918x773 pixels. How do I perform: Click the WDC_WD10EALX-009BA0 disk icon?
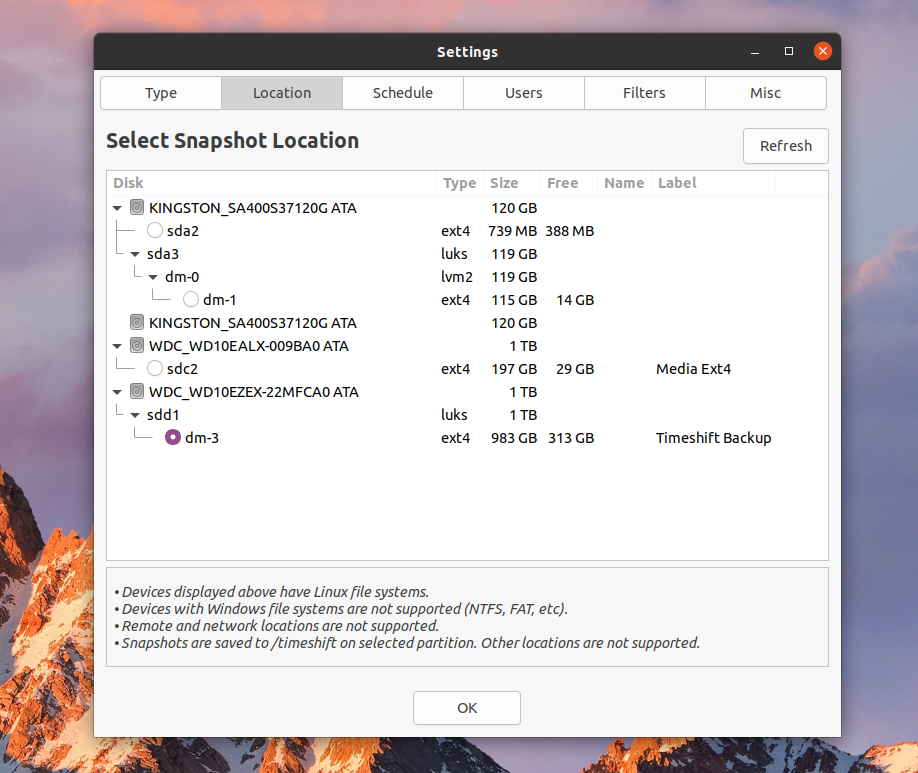coord(137,346)
